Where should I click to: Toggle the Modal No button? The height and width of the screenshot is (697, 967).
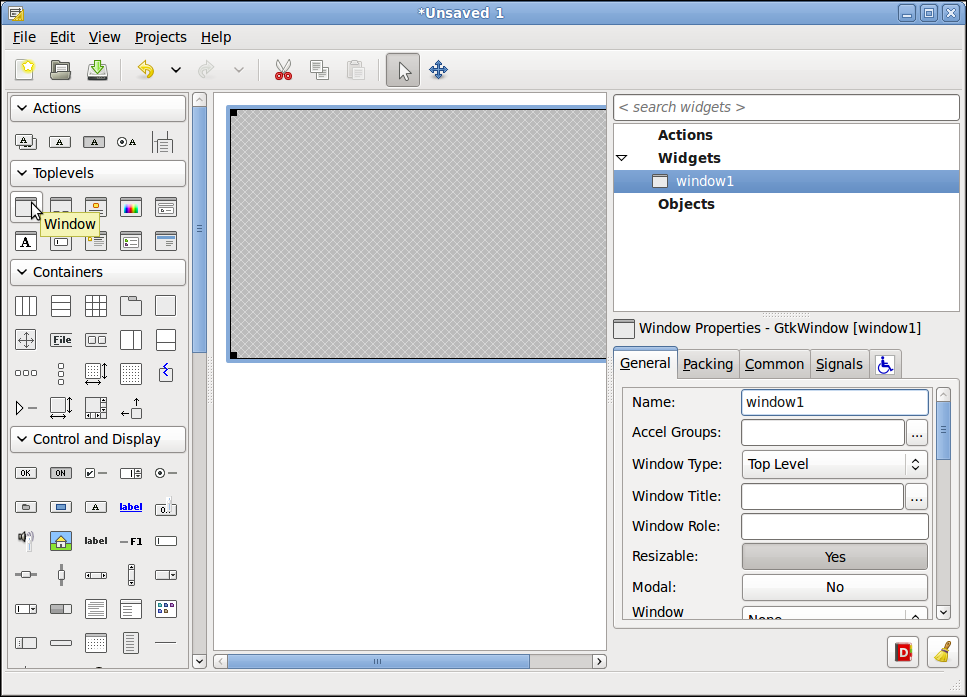point(834,587)
